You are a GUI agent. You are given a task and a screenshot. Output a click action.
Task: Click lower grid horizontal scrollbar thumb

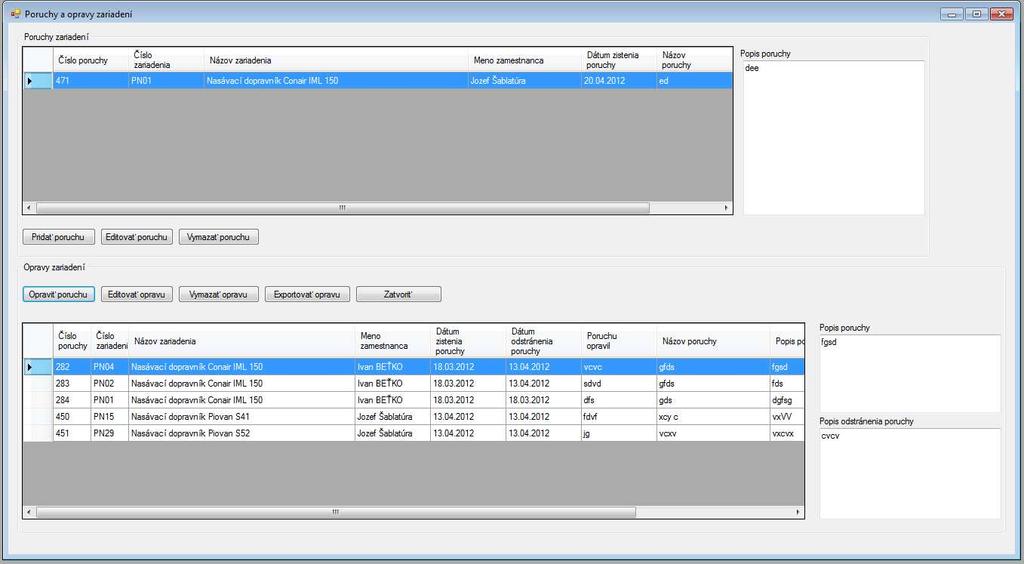tap(336, 512)
